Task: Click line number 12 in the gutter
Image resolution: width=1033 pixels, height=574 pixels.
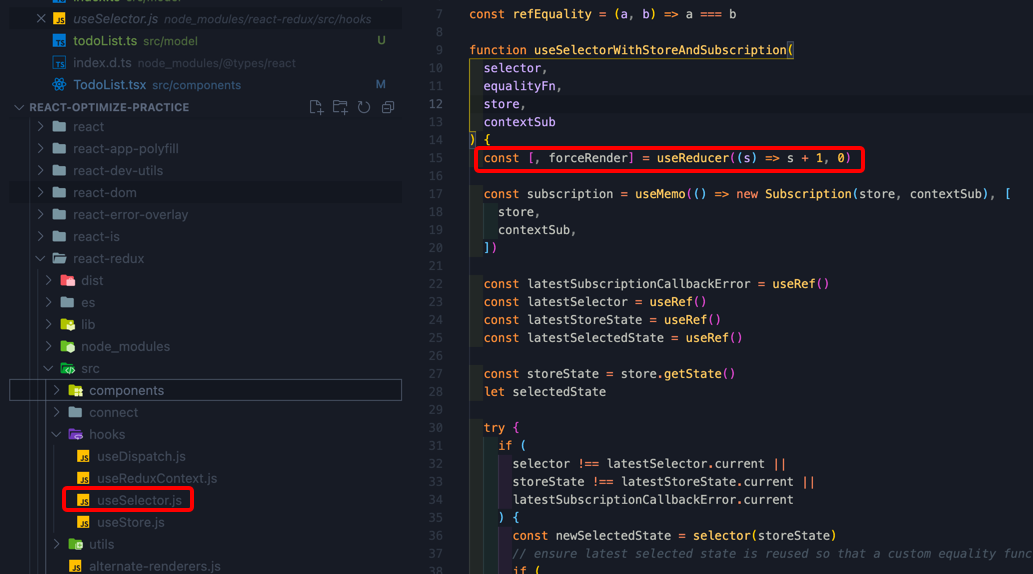Action: (435, 103)
